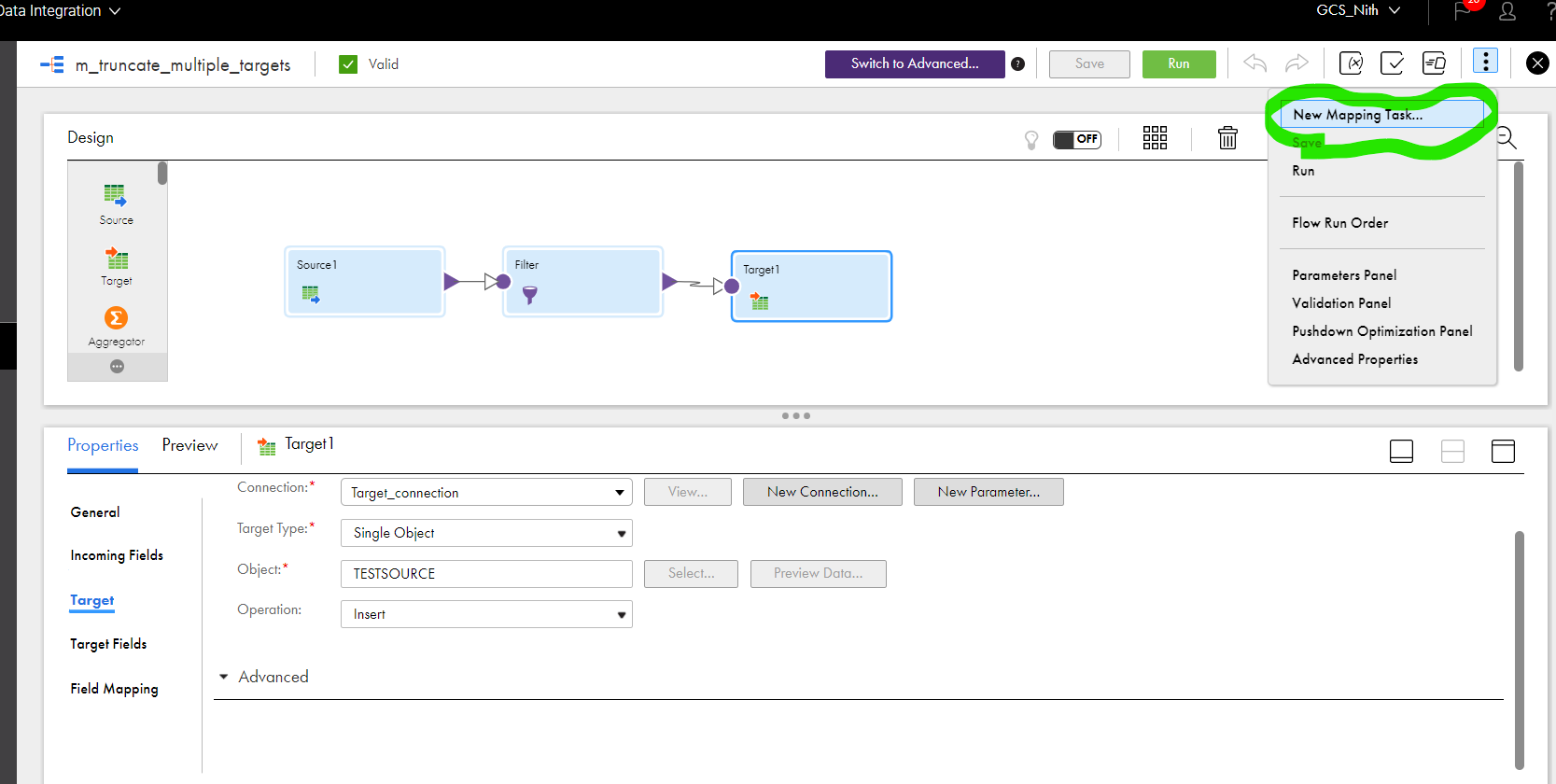Click the View connection button

pyautogui.click(x=688, y=492)
